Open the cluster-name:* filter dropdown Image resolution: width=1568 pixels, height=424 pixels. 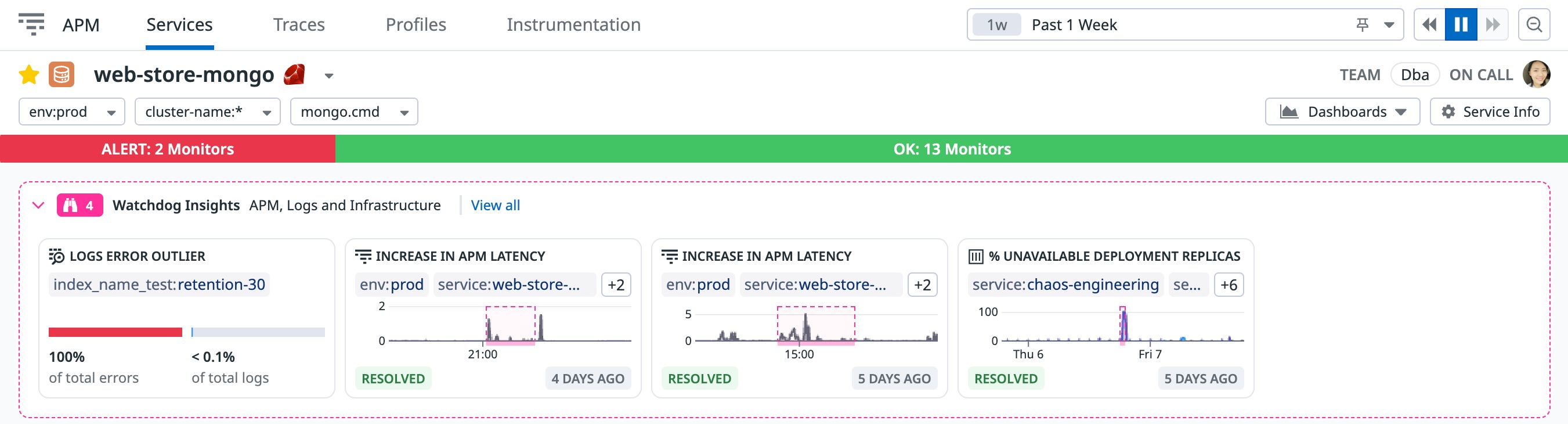(208, 112)
